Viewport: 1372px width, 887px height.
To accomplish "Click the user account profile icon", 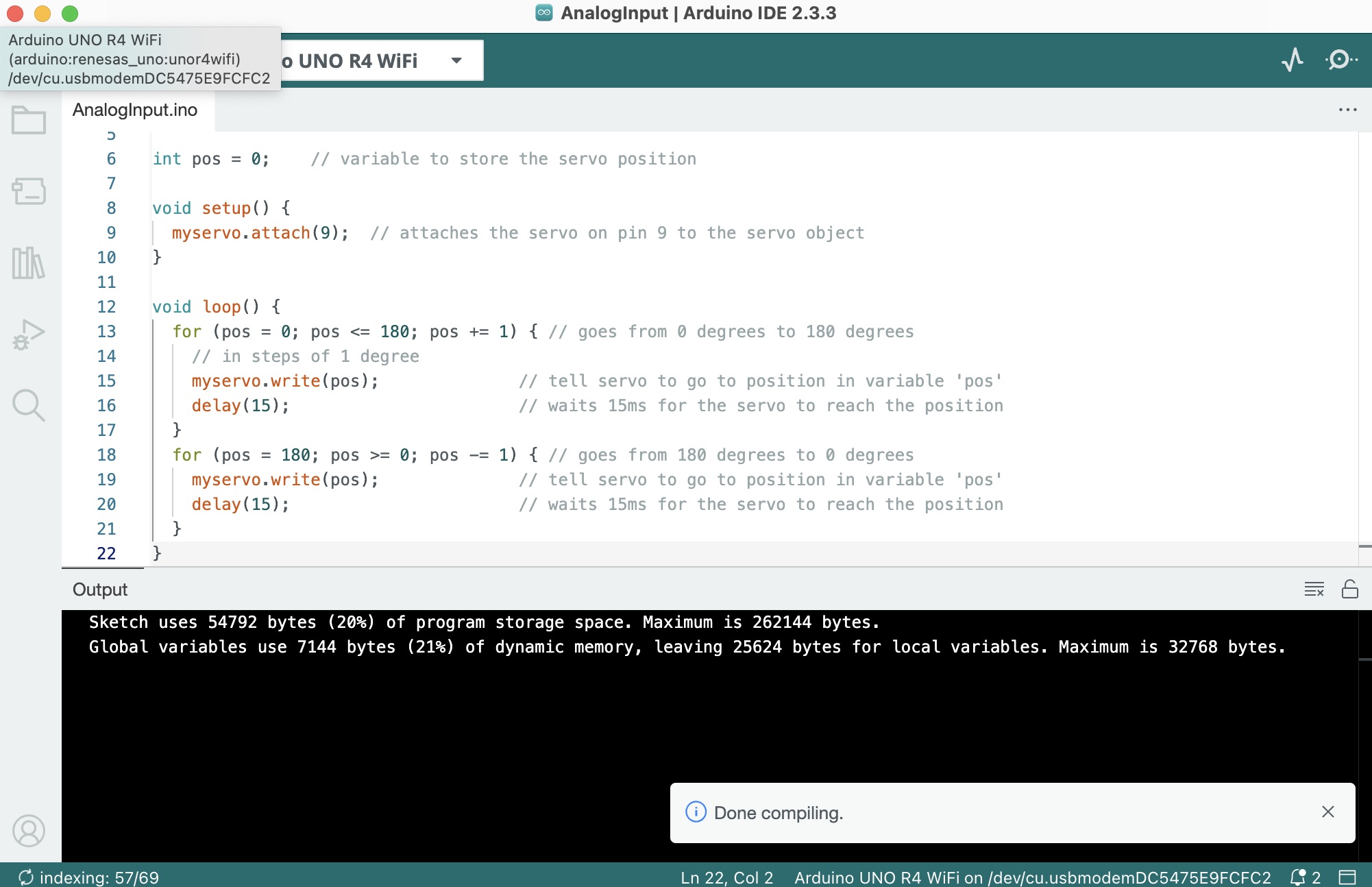I will tap(29, 831).
